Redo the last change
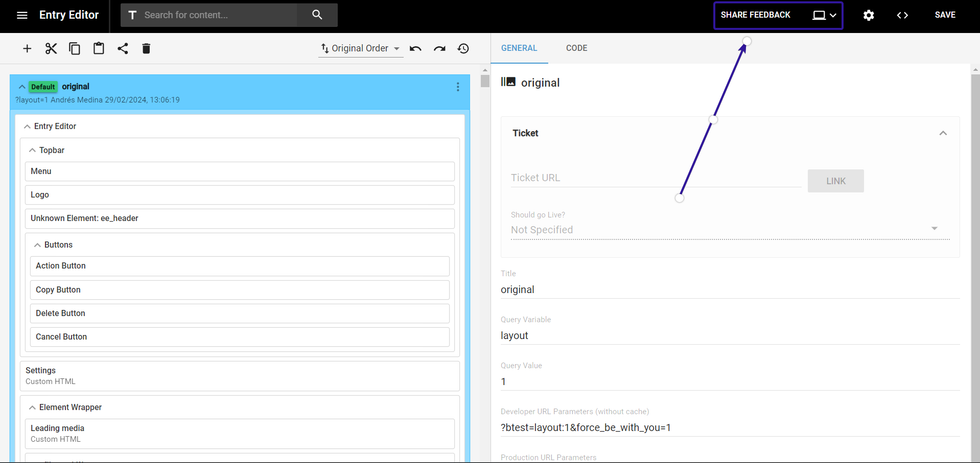 tap(439, 49)
